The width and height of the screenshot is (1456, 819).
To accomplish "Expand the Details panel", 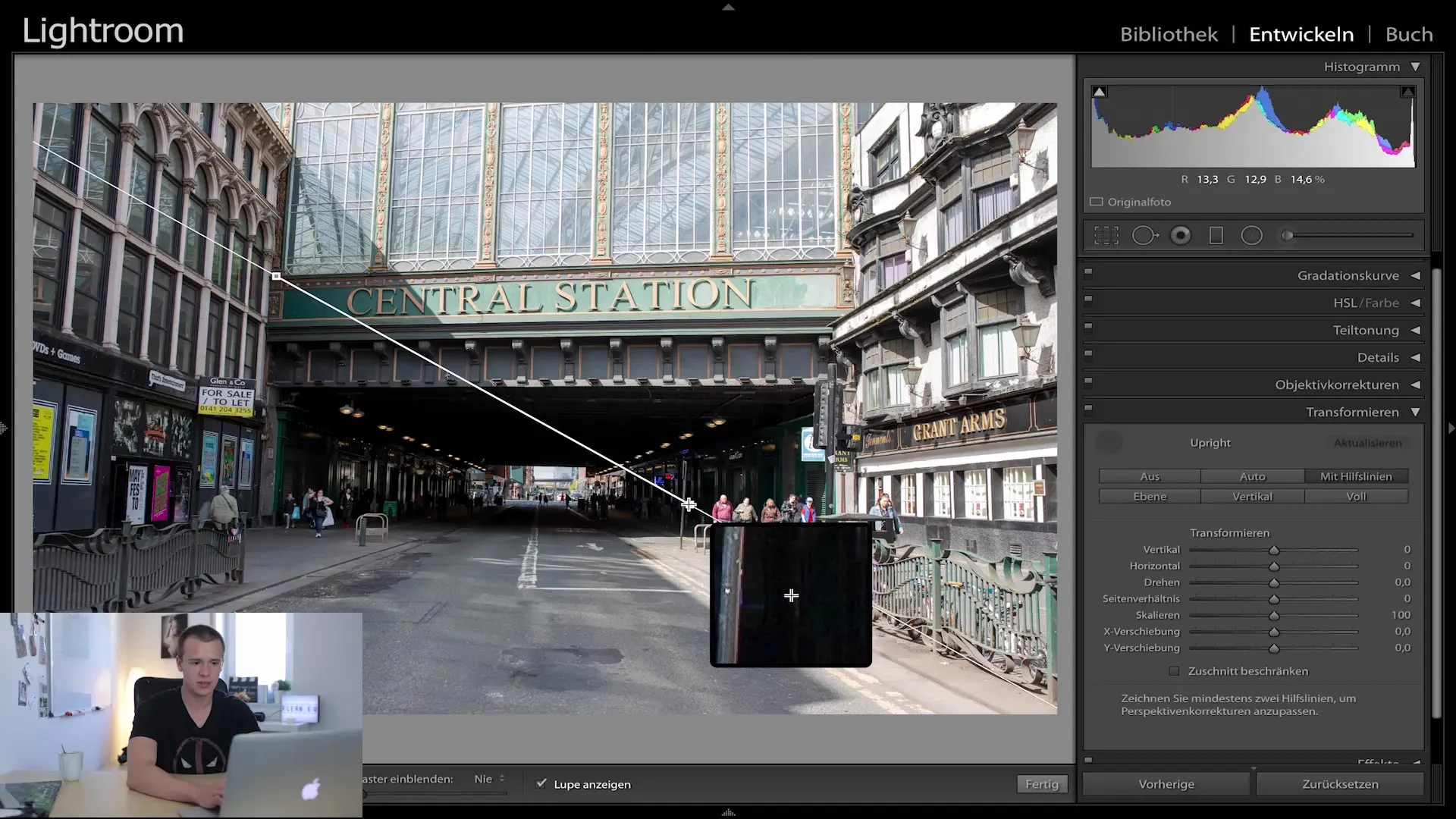I will point(1415,358).
